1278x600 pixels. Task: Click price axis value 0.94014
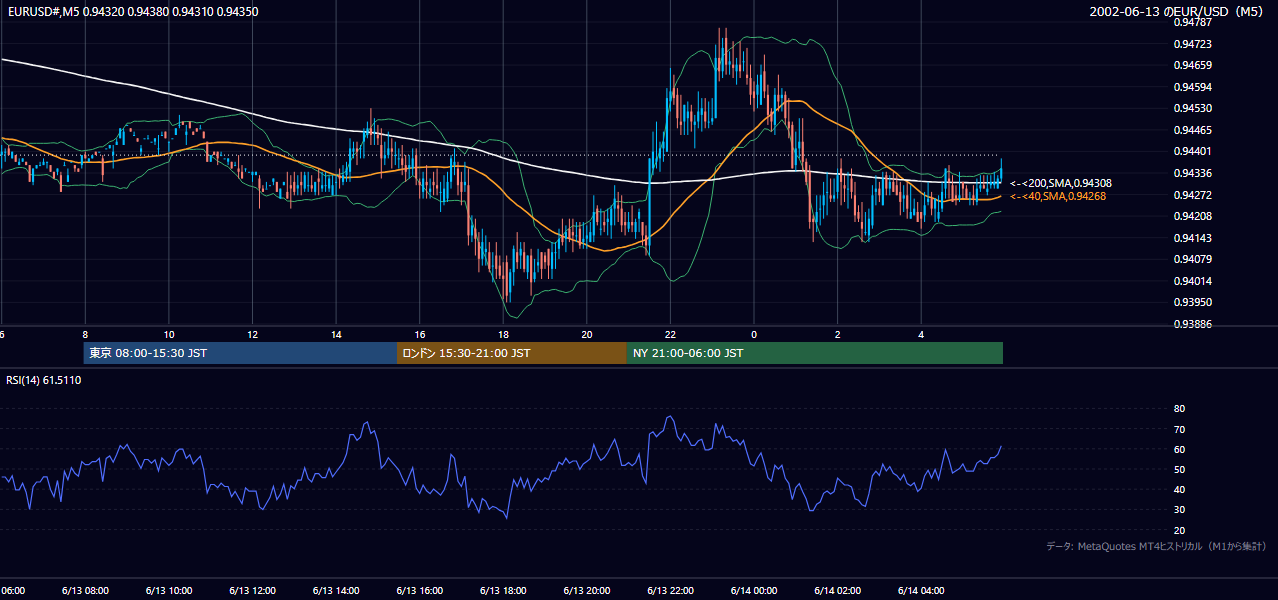[1193, 281]
